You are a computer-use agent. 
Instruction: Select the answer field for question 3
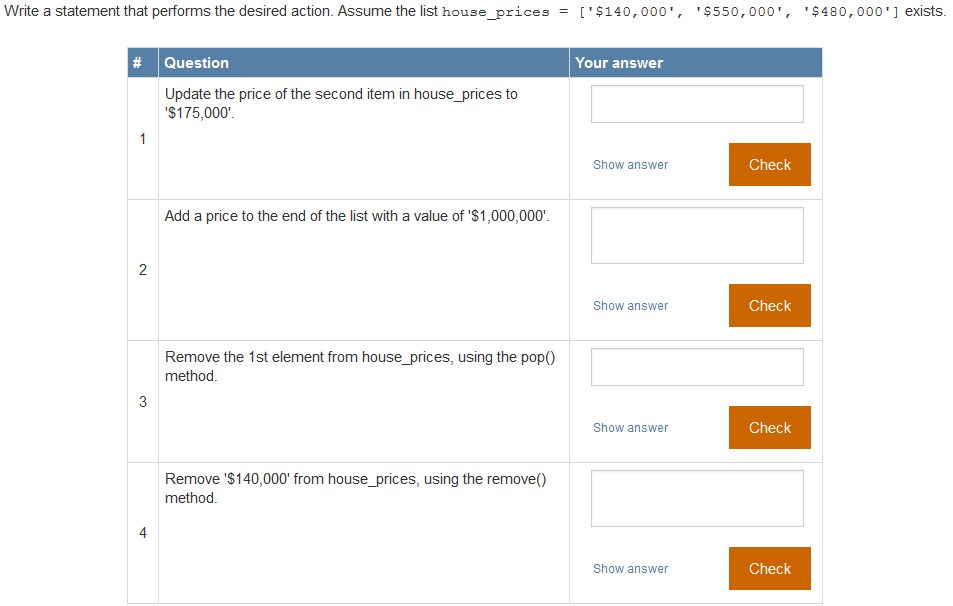(697, 366)
